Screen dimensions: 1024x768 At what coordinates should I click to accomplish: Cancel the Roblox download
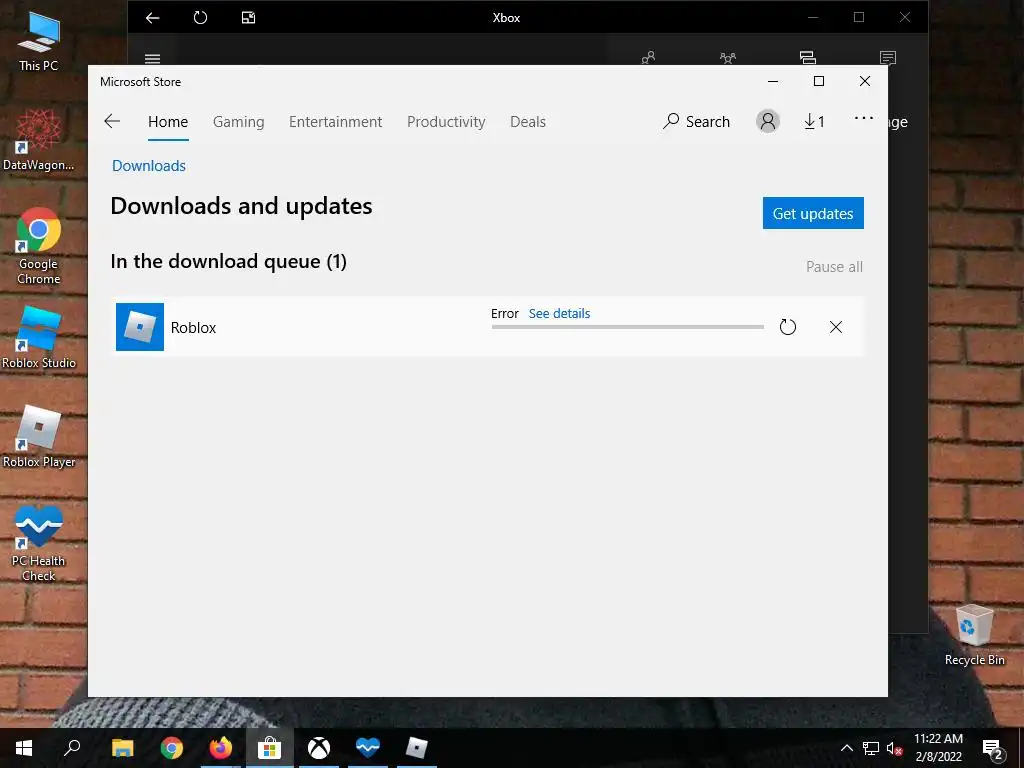tap(836, 327)
